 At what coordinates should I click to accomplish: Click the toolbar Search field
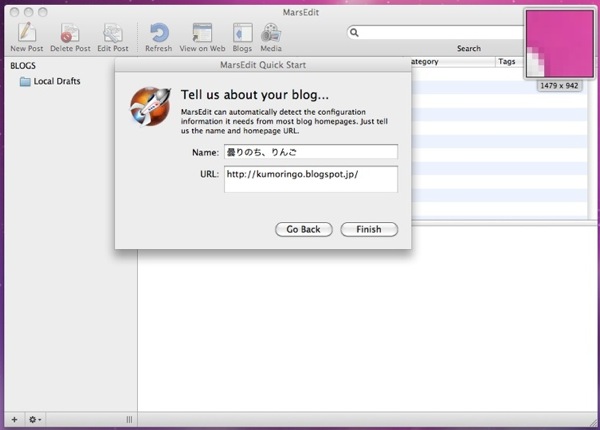point(435,33)
